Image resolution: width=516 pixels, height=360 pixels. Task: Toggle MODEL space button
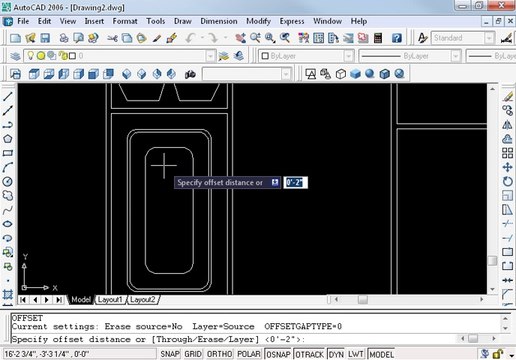(381, 354)
